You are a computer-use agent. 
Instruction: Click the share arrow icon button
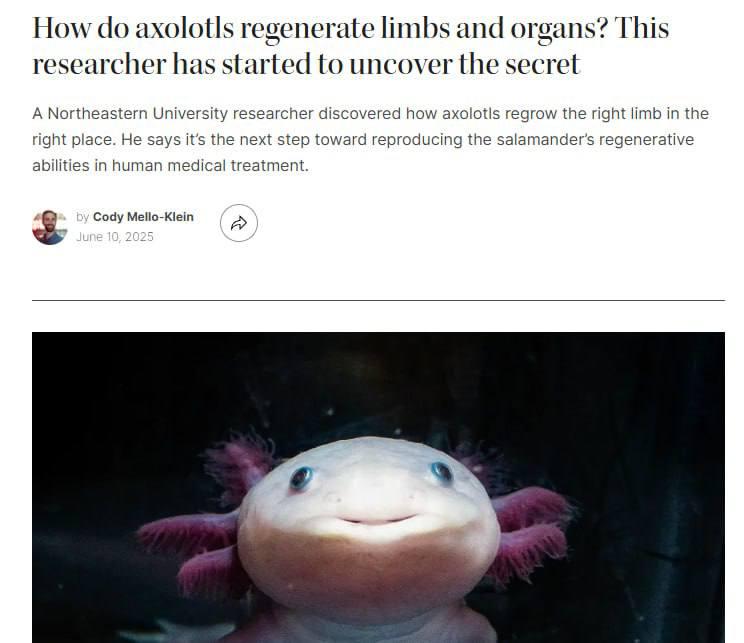[239, 223]
